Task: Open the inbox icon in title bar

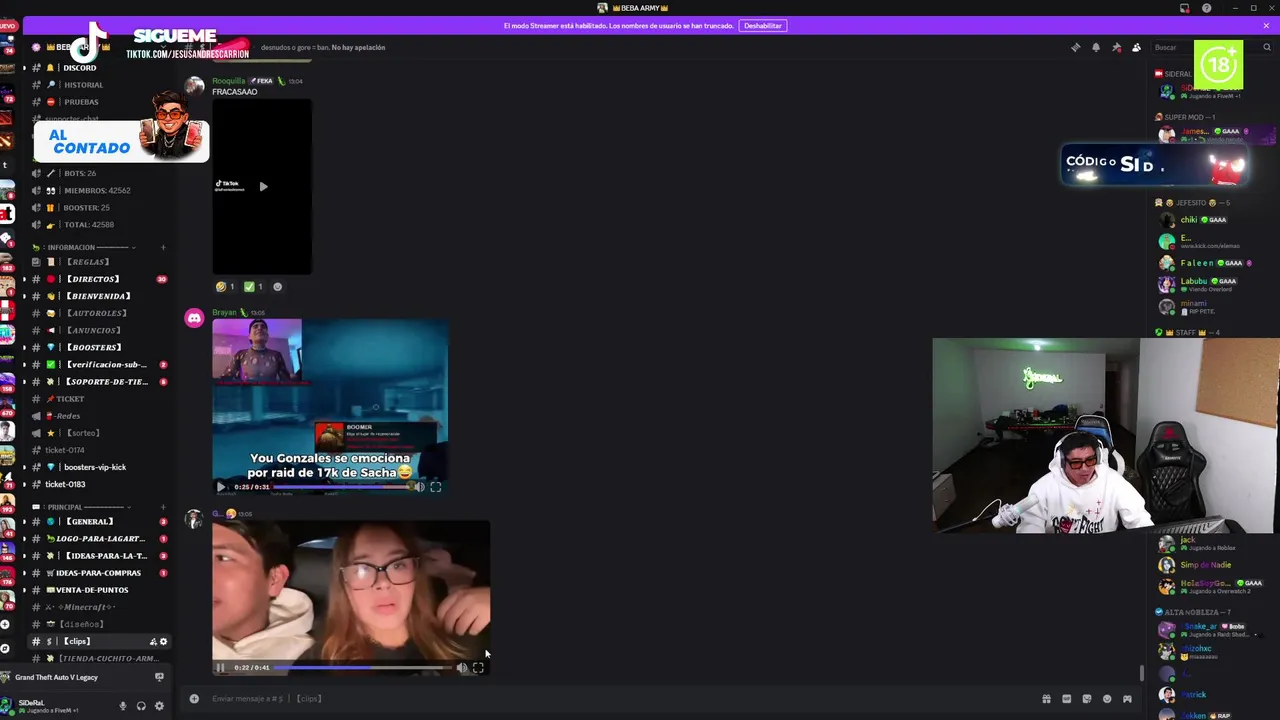Action: pyautogui.click(x=1185, y=8)
